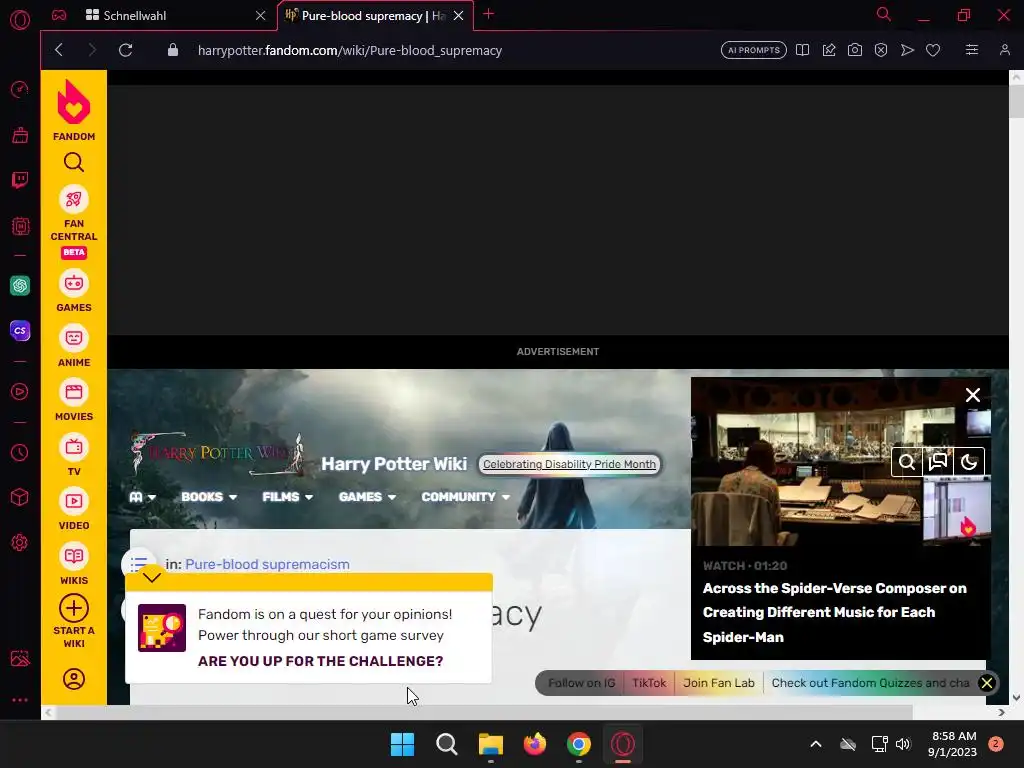Viewport: 1024px width, 768px height.
Task: Open Opera Settings gear in sidebar
Action: 20,543
